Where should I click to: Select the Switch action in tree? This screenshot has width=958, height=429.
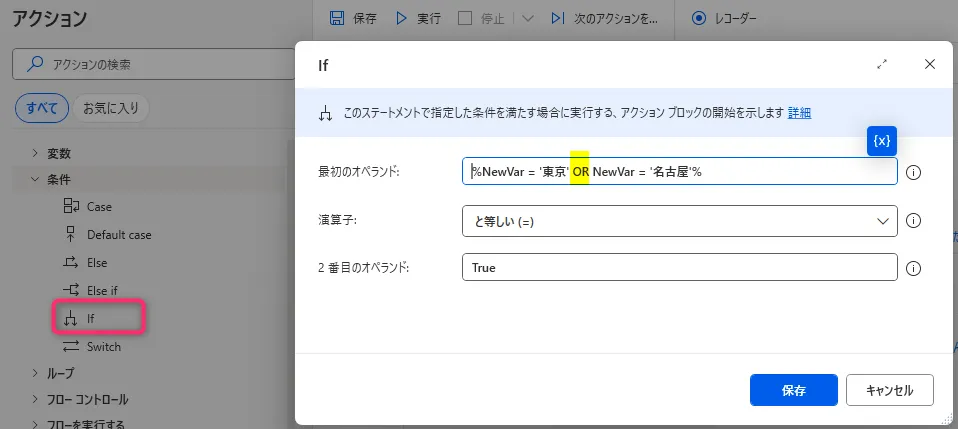pyautogui.click(x=103, y=347)
